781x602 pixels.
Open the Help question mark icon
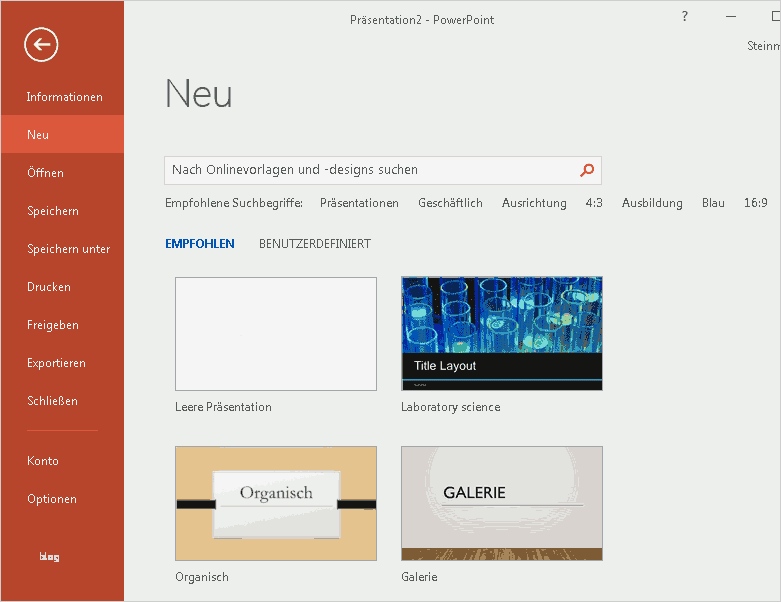(685, 16)
